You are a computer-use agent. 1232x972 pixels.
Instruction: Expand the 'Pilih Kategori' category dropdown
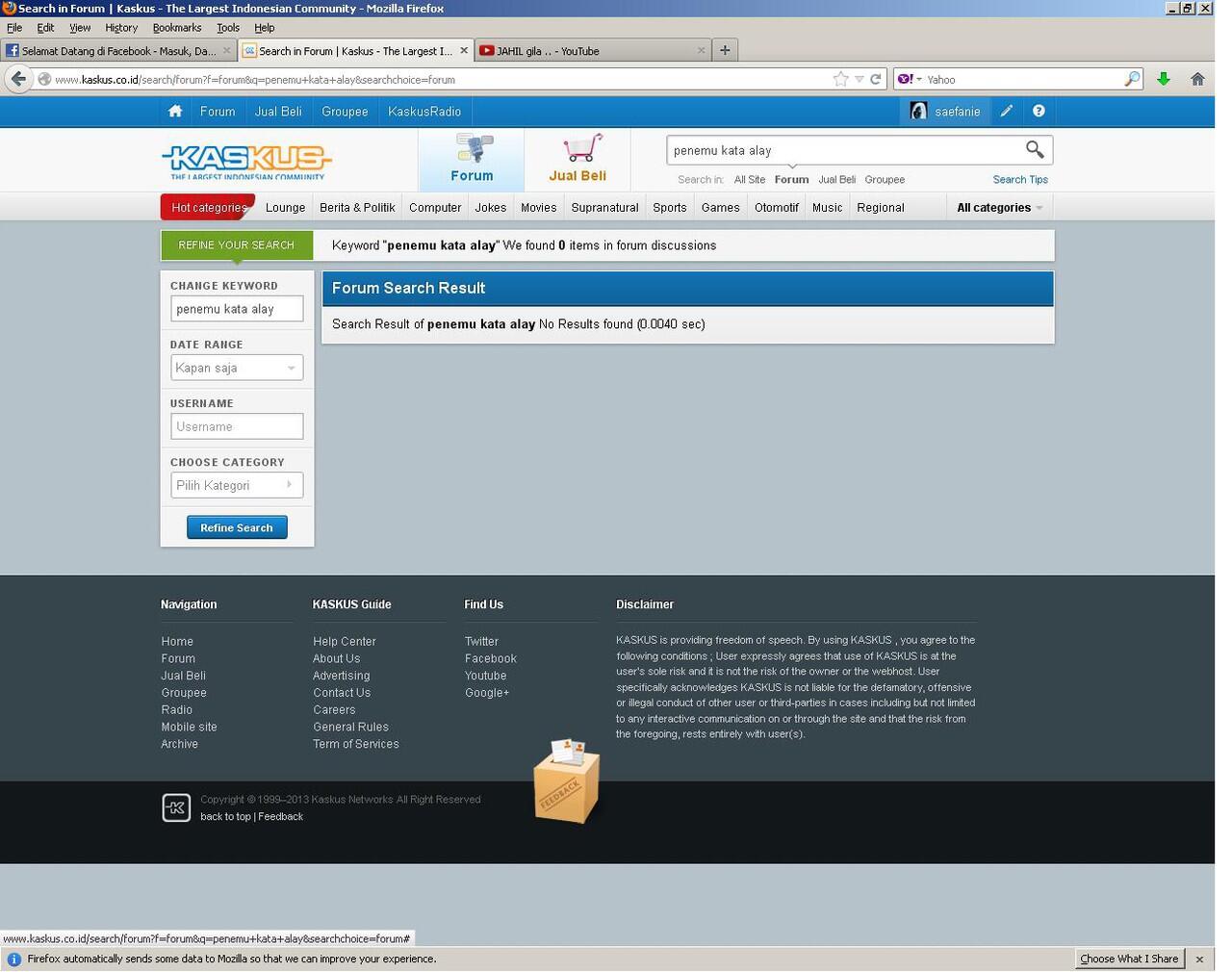pos(237,485)
